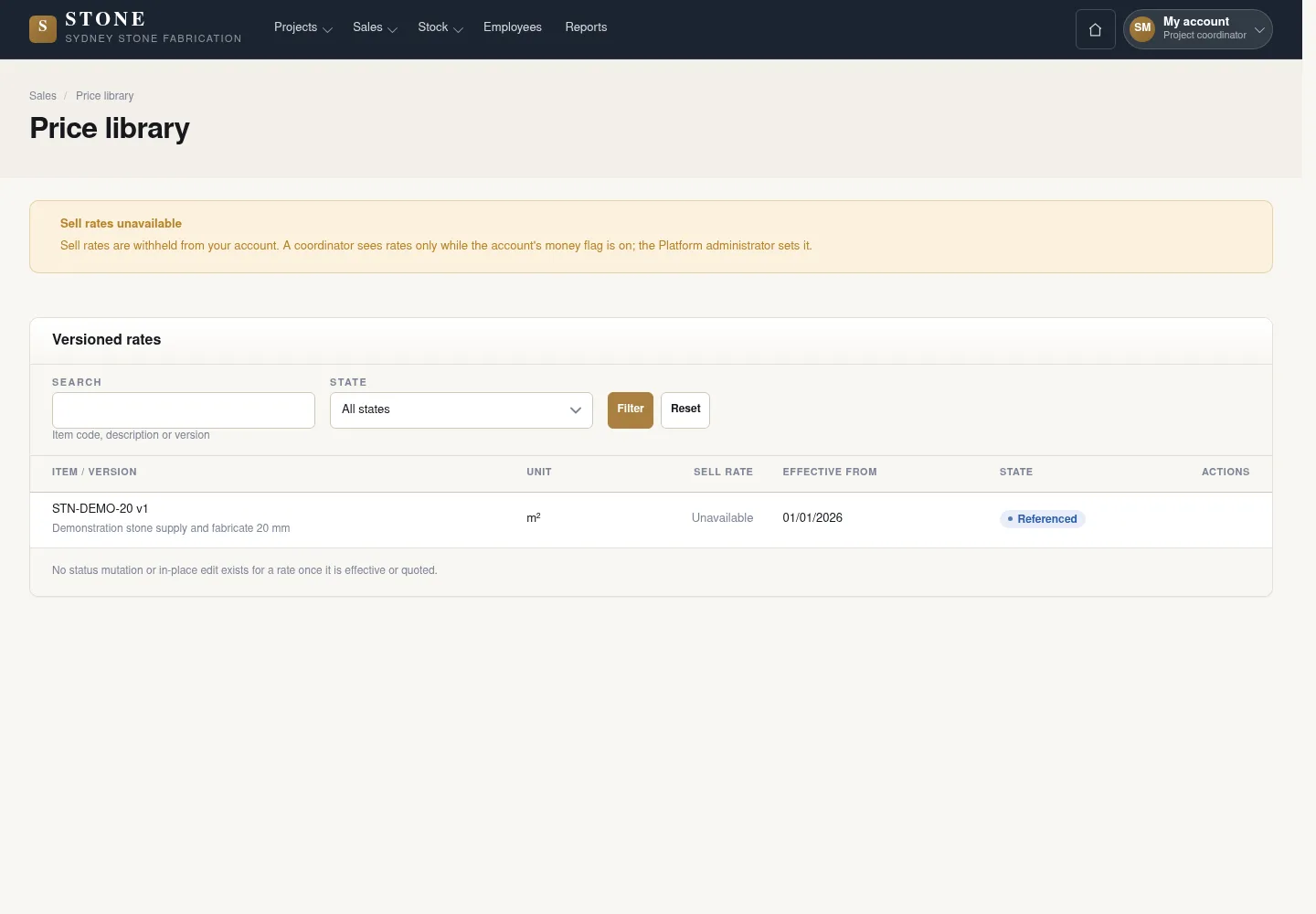The image size is (1316, 914).
Task: Click the Stone S logo icon
Action: point(43,29)
